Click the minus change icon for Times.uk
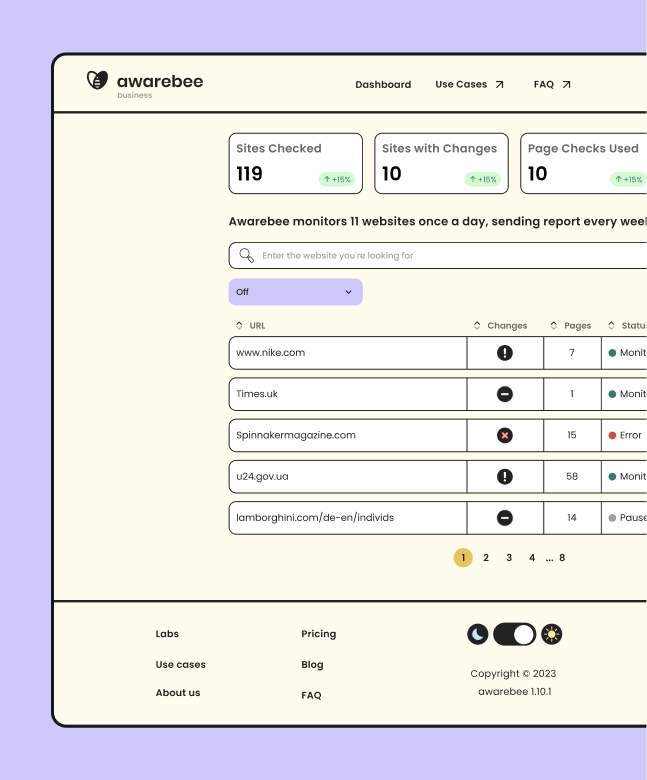The image size is (647, 780). coord(505,394)
